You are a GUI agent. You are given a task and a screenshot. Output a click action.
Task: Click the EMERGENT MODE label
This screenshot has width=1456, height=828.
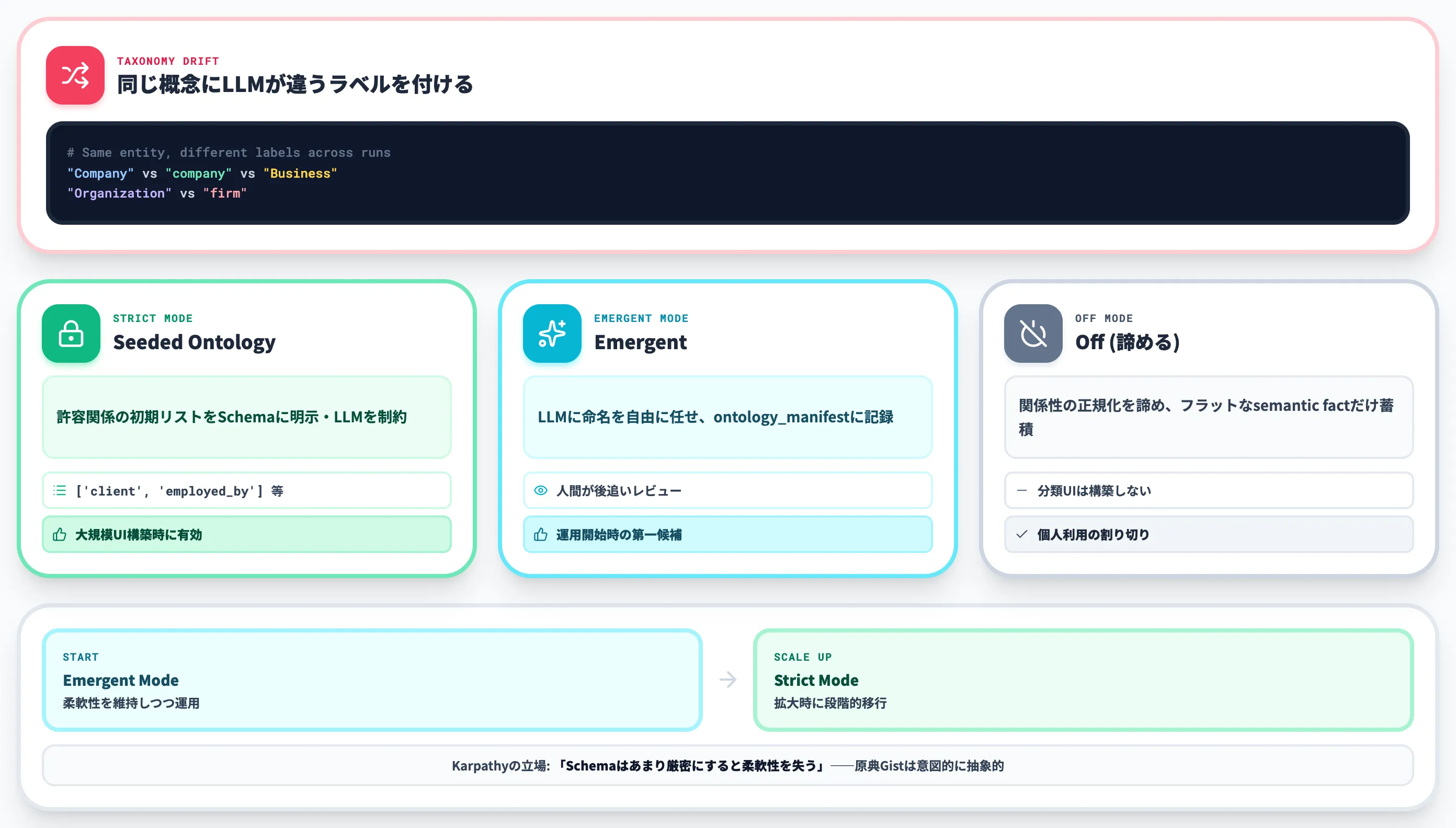click(641, 318)
